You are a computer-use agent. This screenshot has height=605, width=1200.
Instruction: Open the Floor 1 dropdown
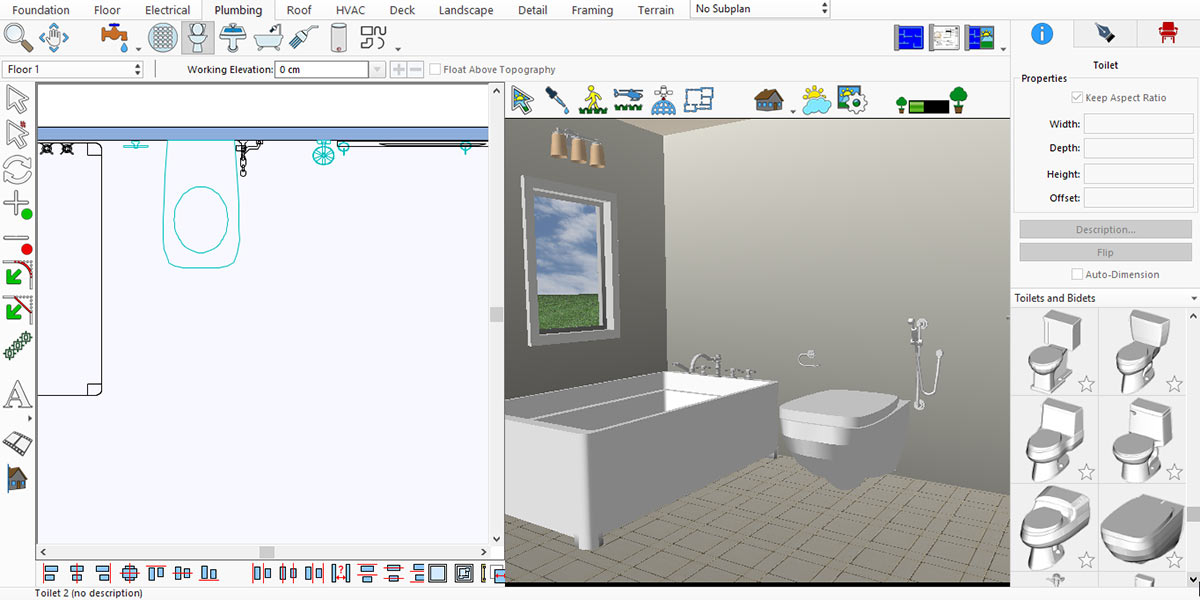coord(73,69)
